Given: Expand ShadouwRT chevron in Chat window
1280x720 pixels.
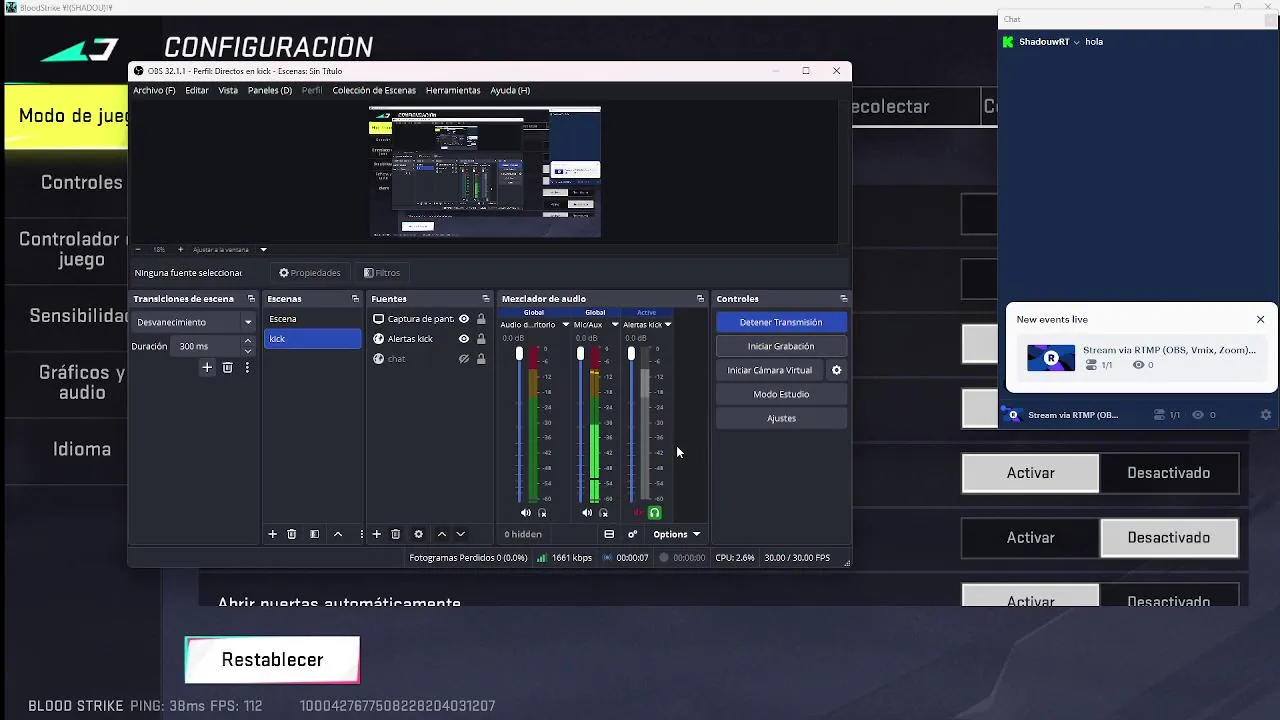Looking at the screenshot, I should pos(1077,42).
